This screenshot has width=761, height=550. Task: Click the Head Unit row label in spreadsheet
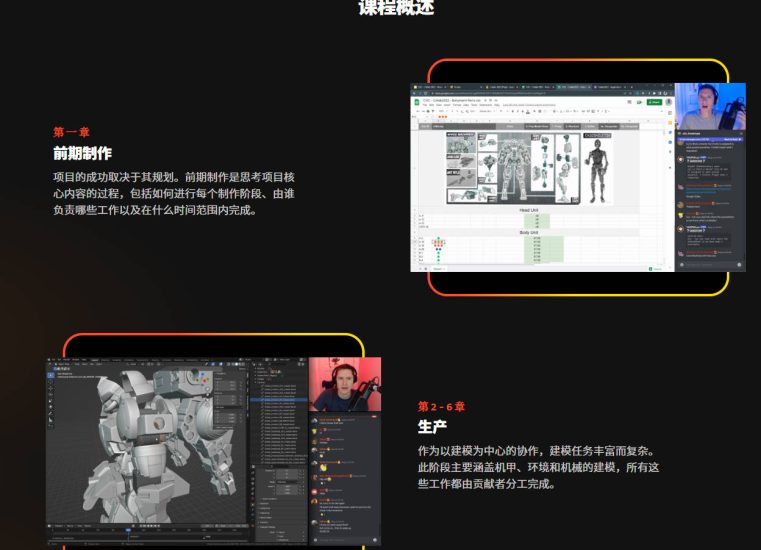coord(529,210)
